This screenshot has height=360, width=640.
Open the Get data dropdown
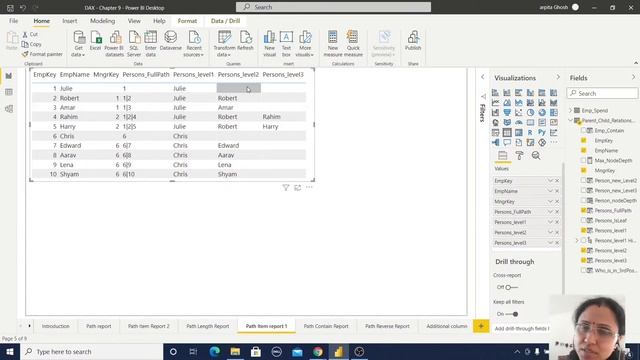pyautogui.click(x=78, y=44)
